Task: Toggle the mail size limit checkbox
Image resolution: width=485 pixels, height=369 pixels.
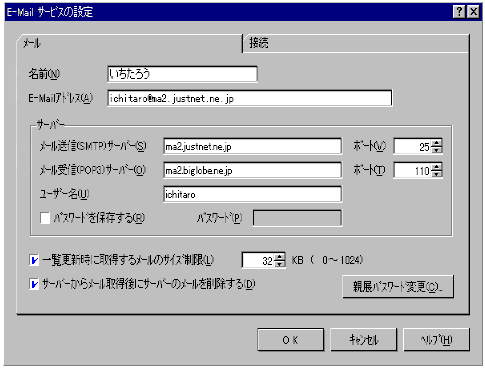Action: tap(34, 260)
